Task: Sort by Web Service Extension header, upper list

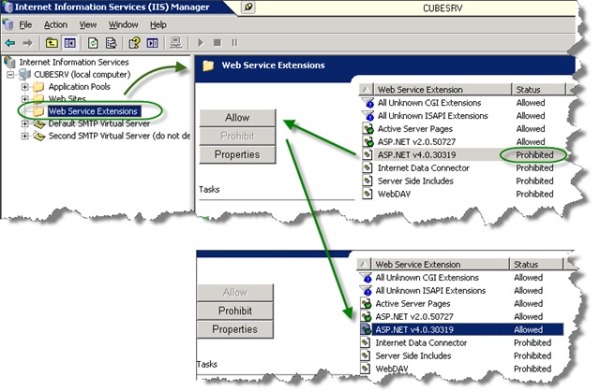Action: (443, 90)
